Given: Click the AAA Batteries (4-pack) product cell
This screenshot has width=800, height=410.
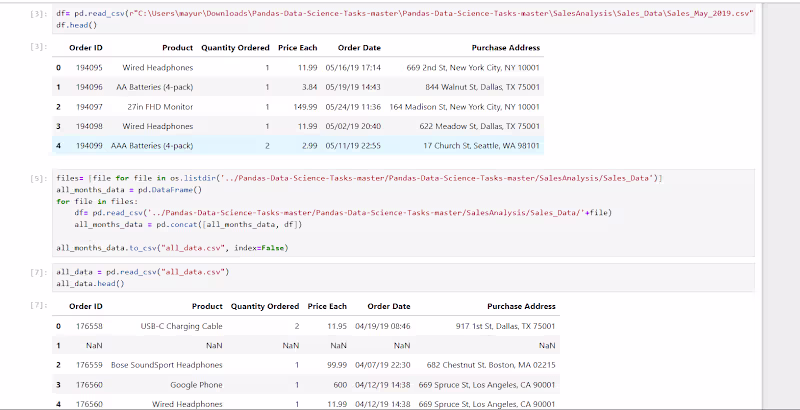Looking at the screenshot, I should coord(152,146).
